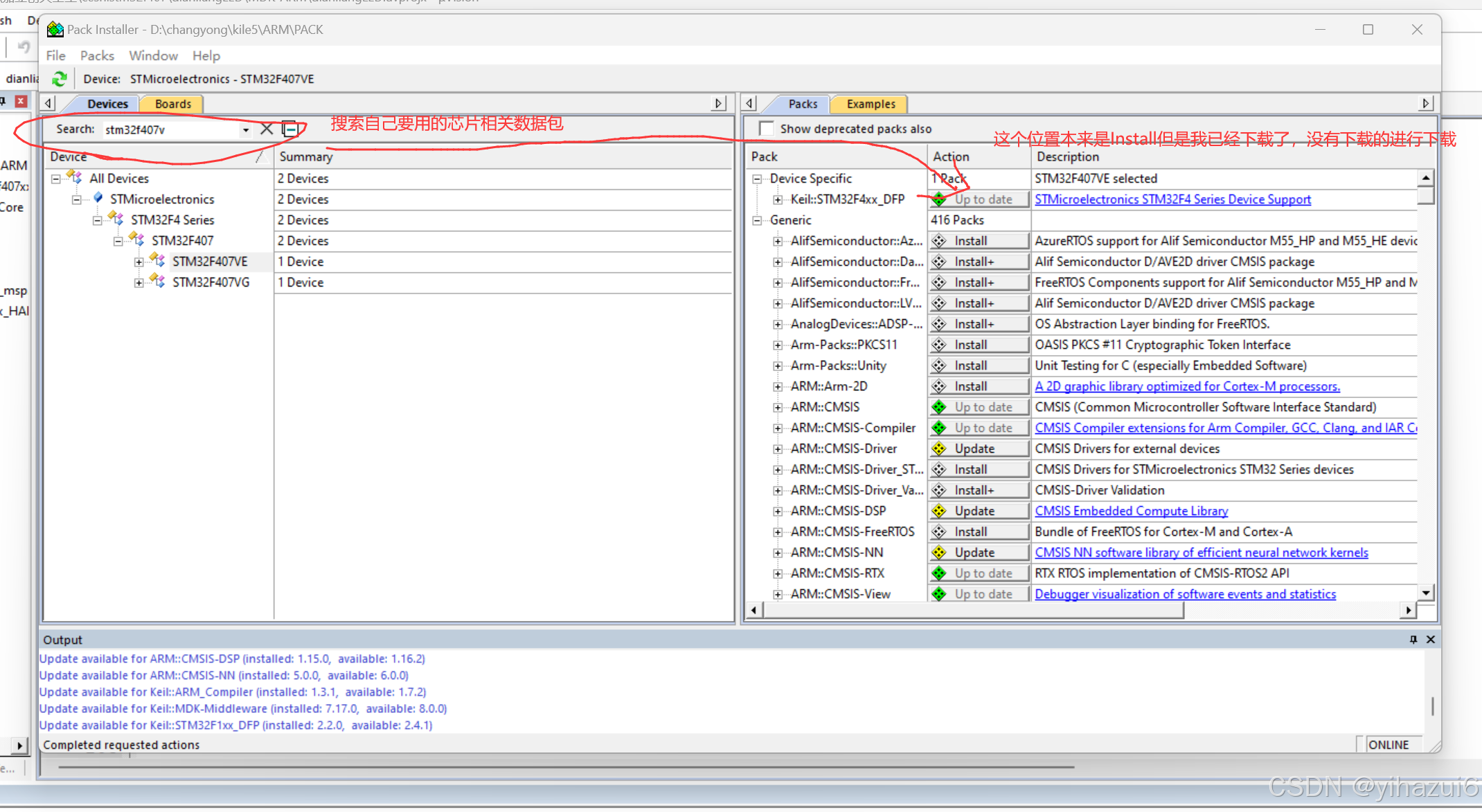Switch to the Devices tab
The image size is (1482, 812).
point(107,104)
